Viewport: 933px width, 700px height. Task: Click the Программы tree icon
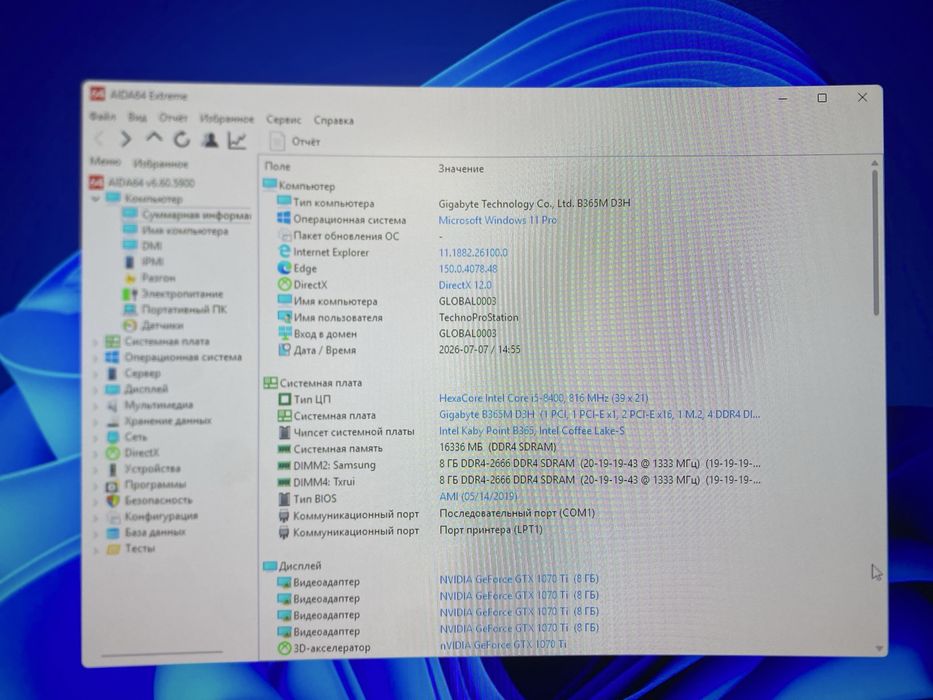point(112,485)
